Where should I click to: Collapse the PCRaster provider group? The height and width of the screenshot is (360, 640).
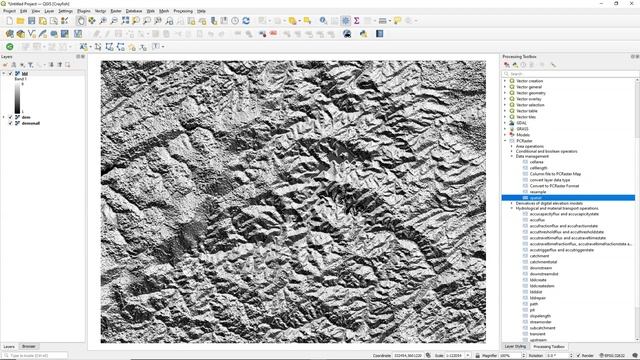(505, 141)
